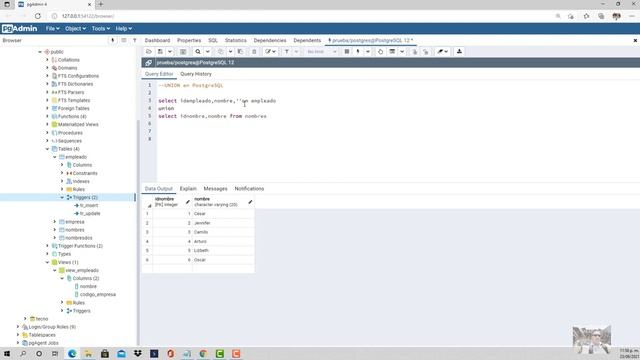Click the Open File toolbar icon

(x=149, y=52)
